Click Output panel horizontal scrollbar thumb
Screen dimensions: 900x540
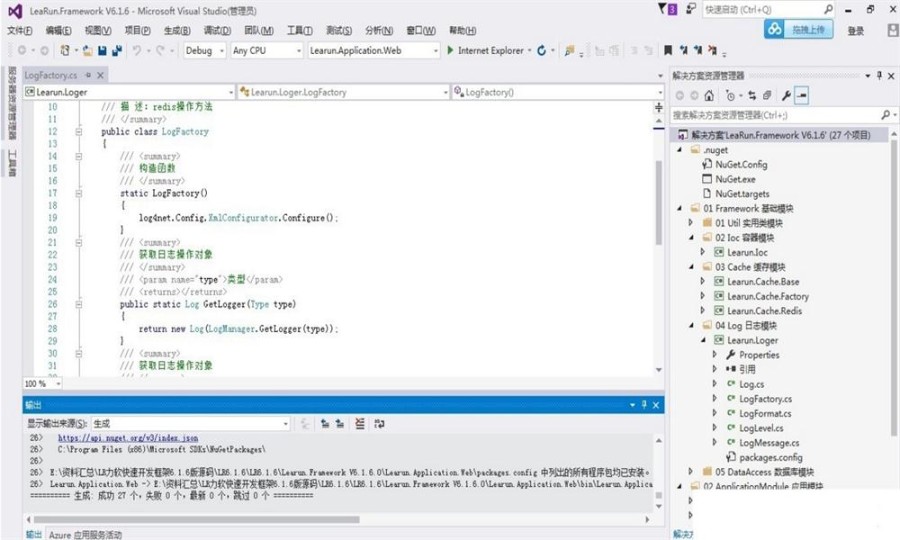click(196, 519)
